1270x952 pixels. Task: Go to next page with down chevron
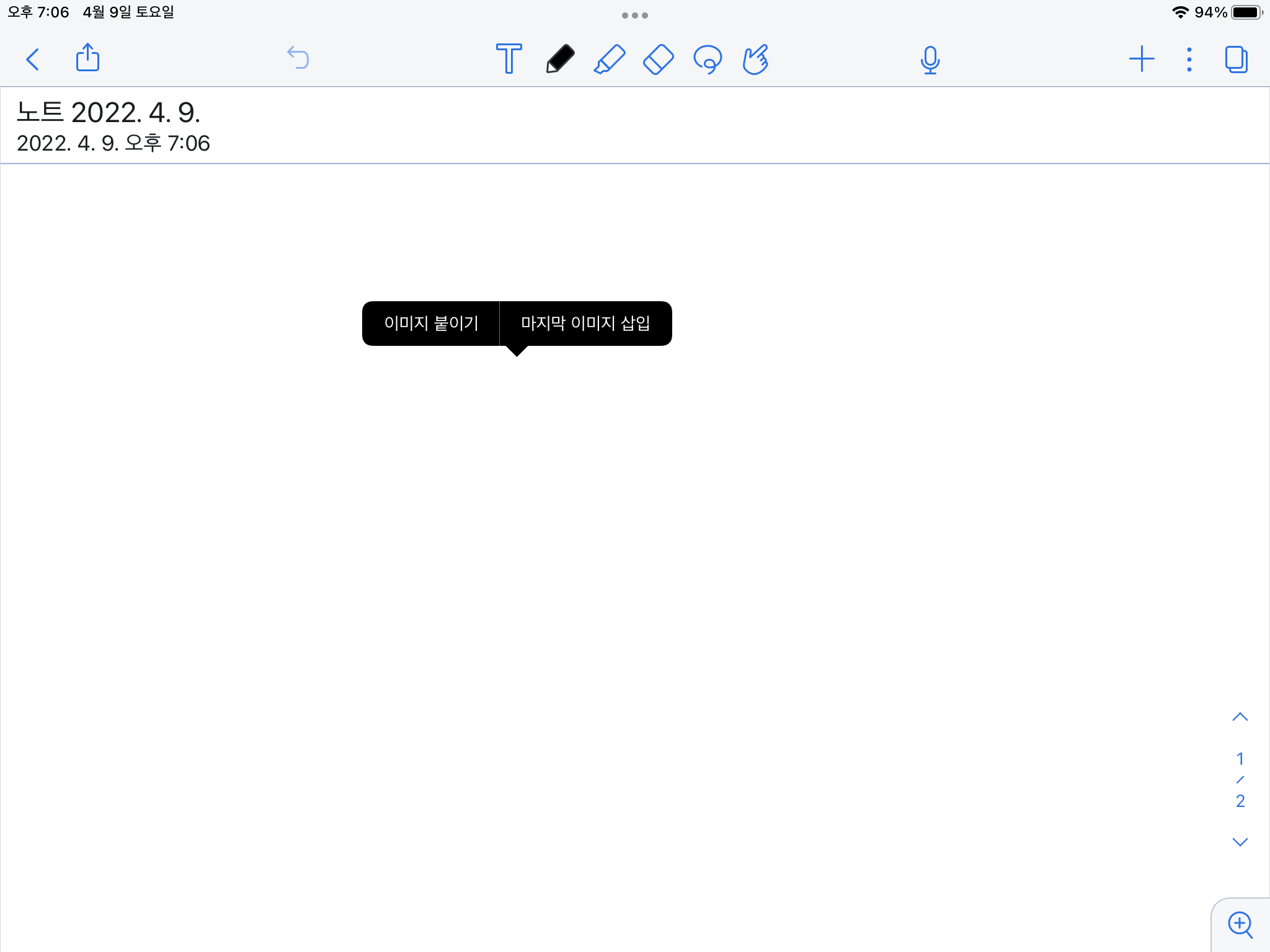(1240, 842)
